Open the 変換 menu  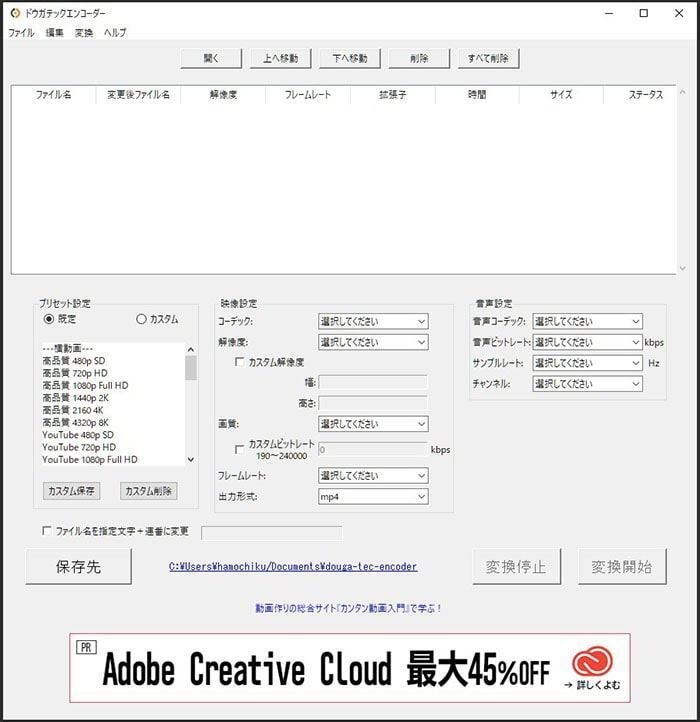[84, 33]
